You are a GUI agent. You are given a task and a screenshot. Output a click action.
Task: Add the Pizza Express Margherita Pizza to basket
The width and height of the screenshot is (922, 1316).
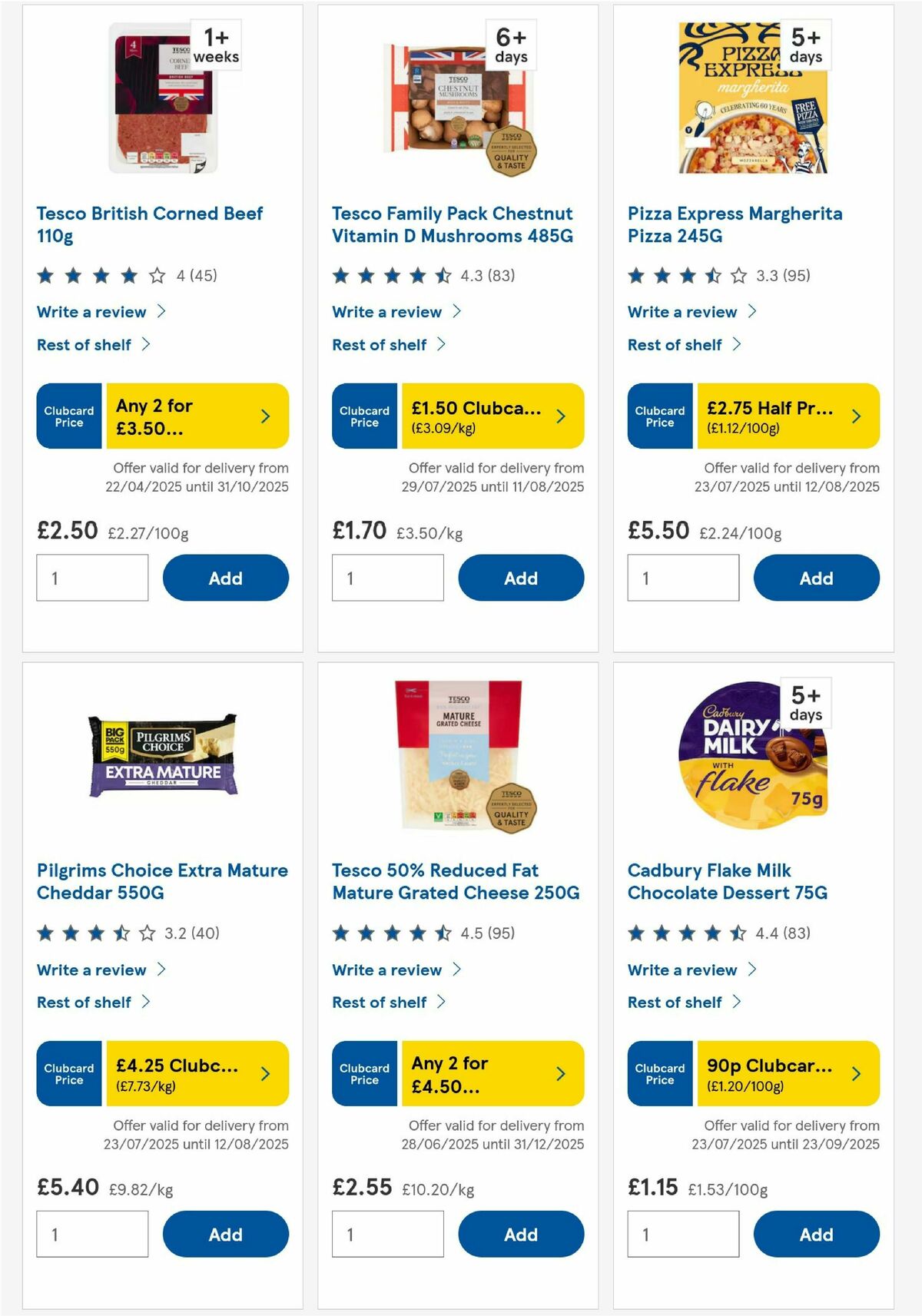click(816, 577)
